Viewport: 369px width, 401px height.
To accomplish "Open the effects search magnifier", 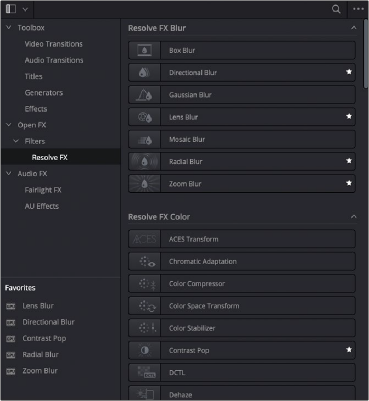I will (x=336, y=9).
